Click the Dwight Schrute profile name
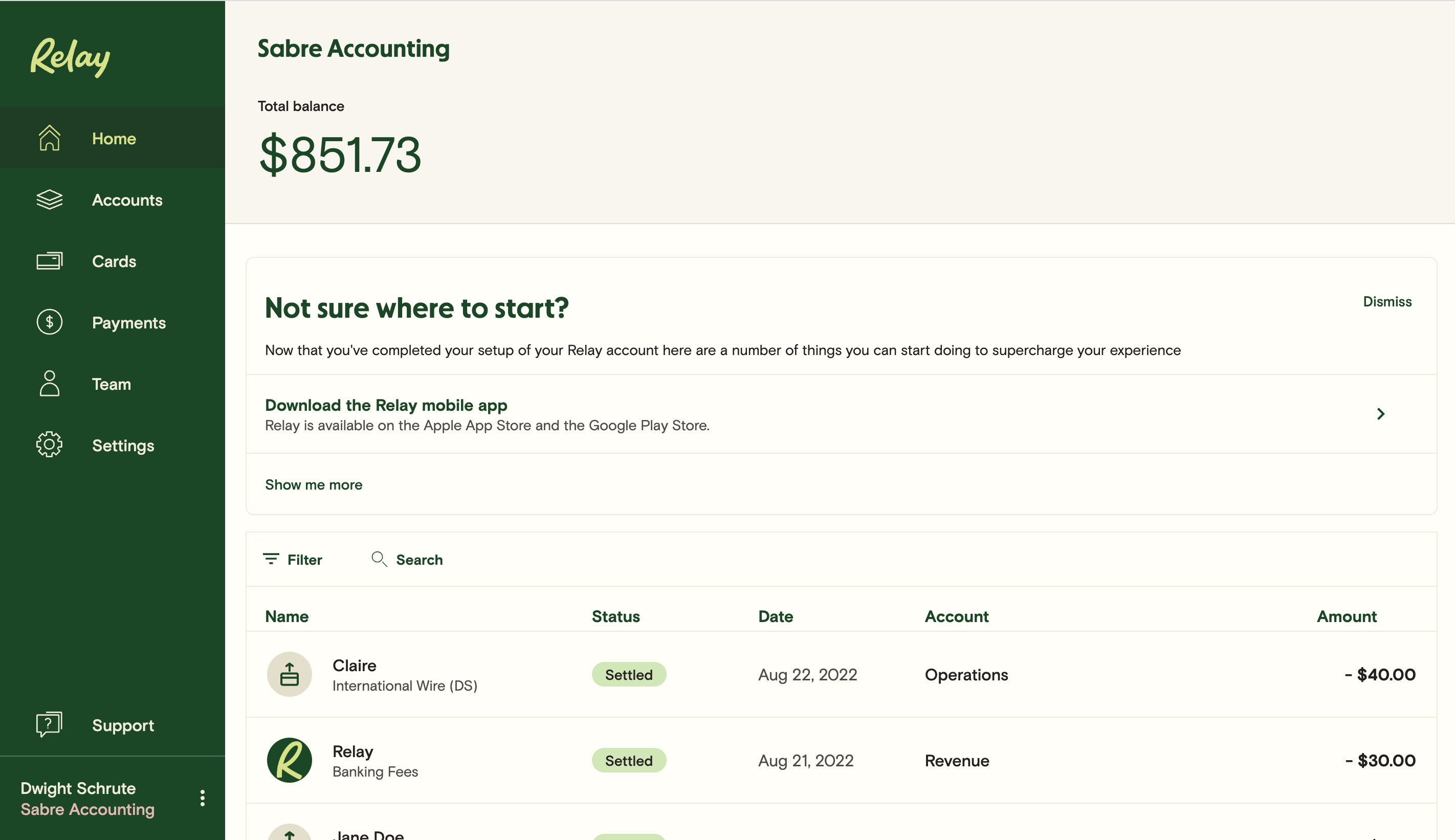1455x840 pixels. (78, 788)
